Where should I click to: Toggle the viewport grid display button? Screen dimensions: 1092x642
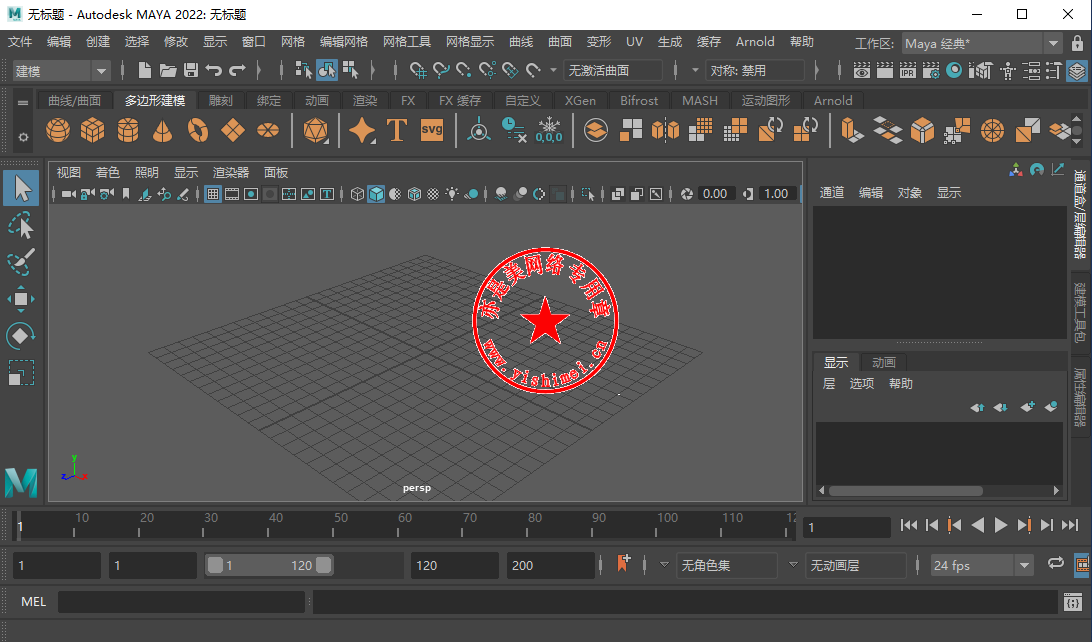coord(213,194)
